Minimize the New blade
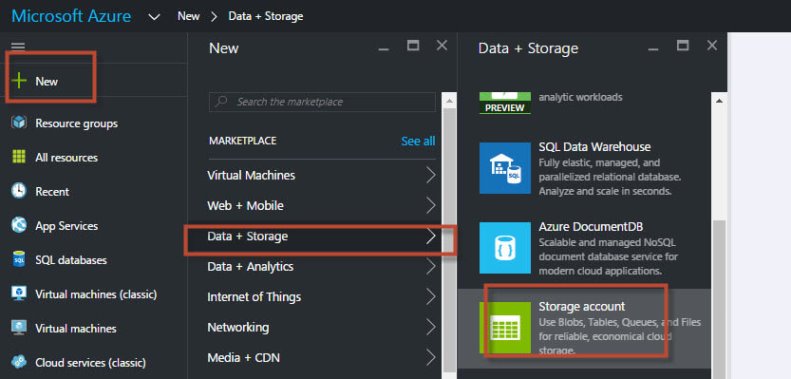Viewport: 791px width, 379px height. (x=384, y=49)
